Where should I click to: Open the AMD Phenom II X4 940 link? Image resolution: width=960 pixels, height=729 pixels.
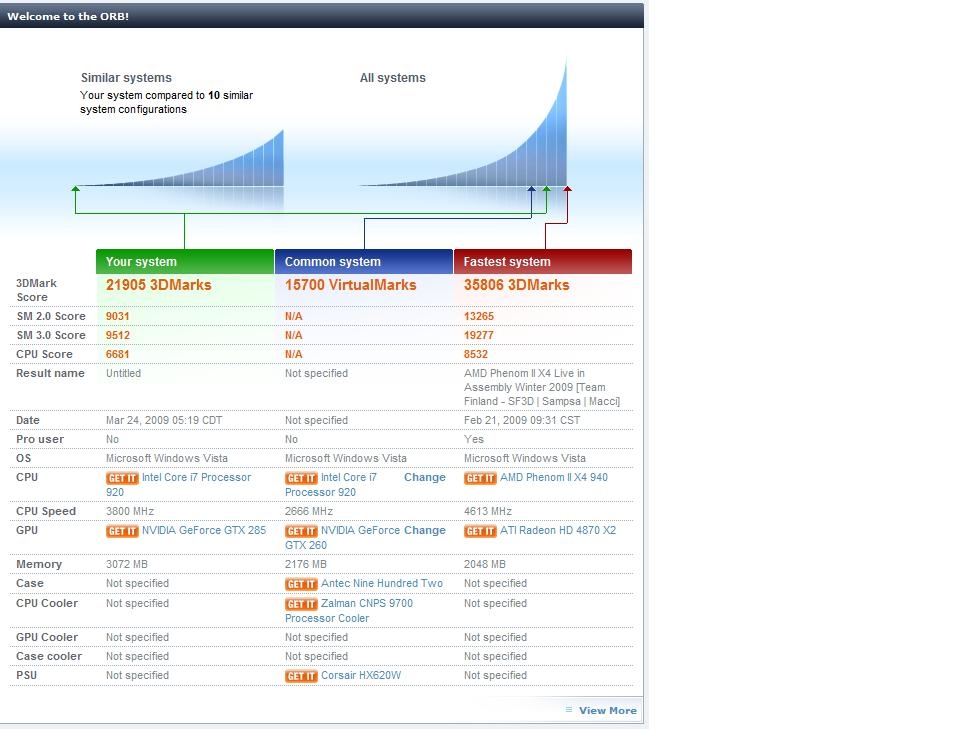coord(554,477)
